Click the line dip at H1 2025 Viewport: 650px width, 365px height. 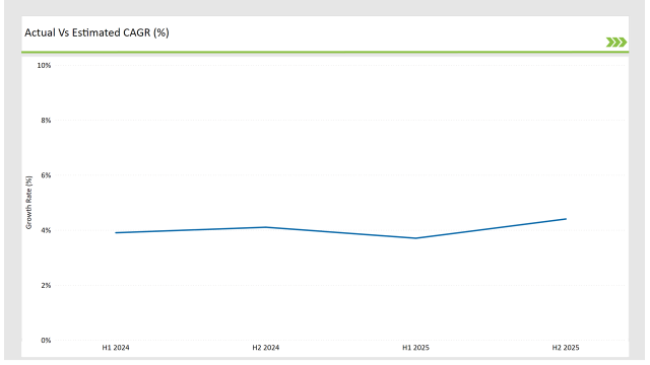[416, 238]
